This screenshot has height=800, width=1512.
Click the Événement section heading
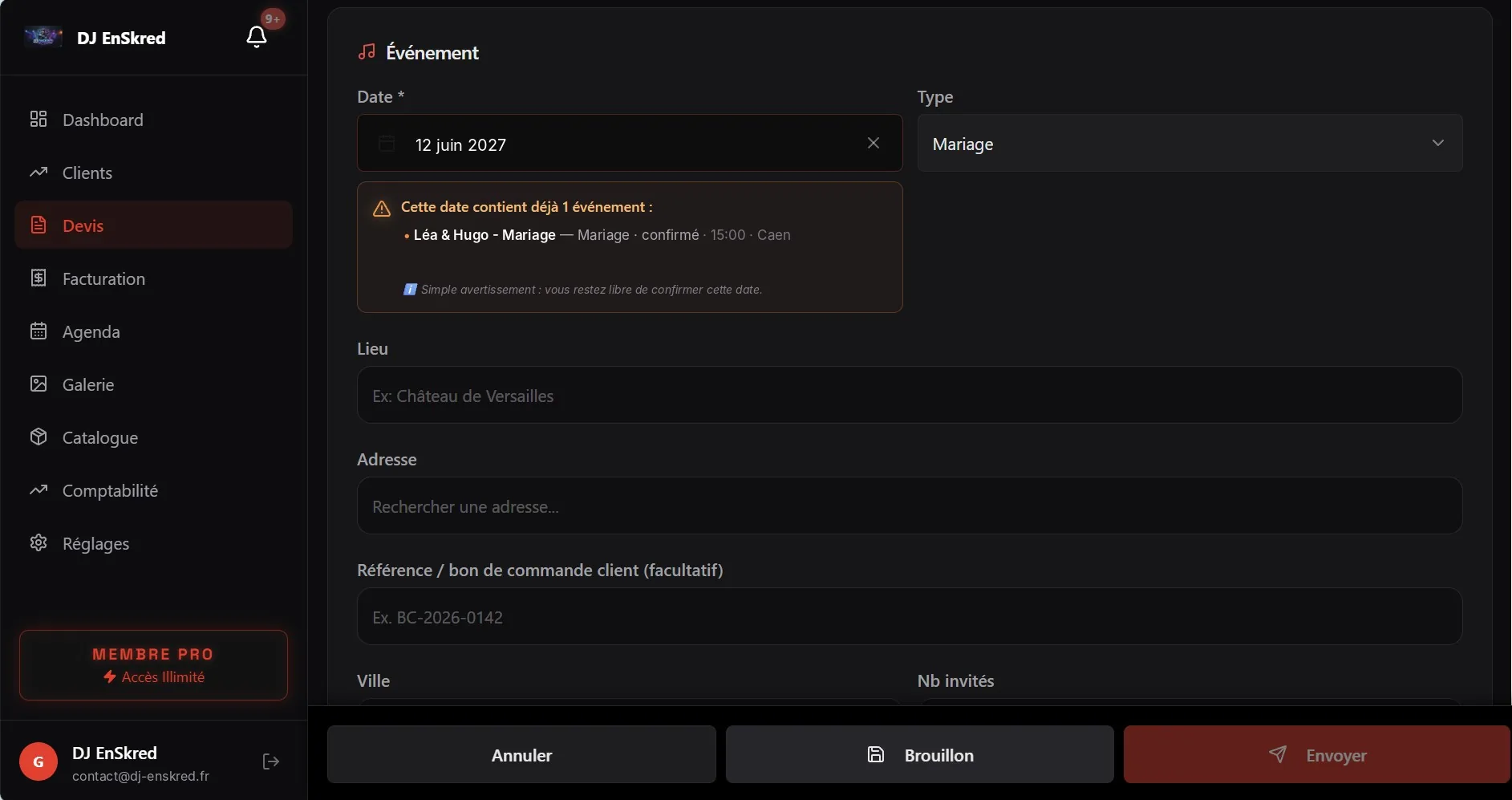[432, 52]
